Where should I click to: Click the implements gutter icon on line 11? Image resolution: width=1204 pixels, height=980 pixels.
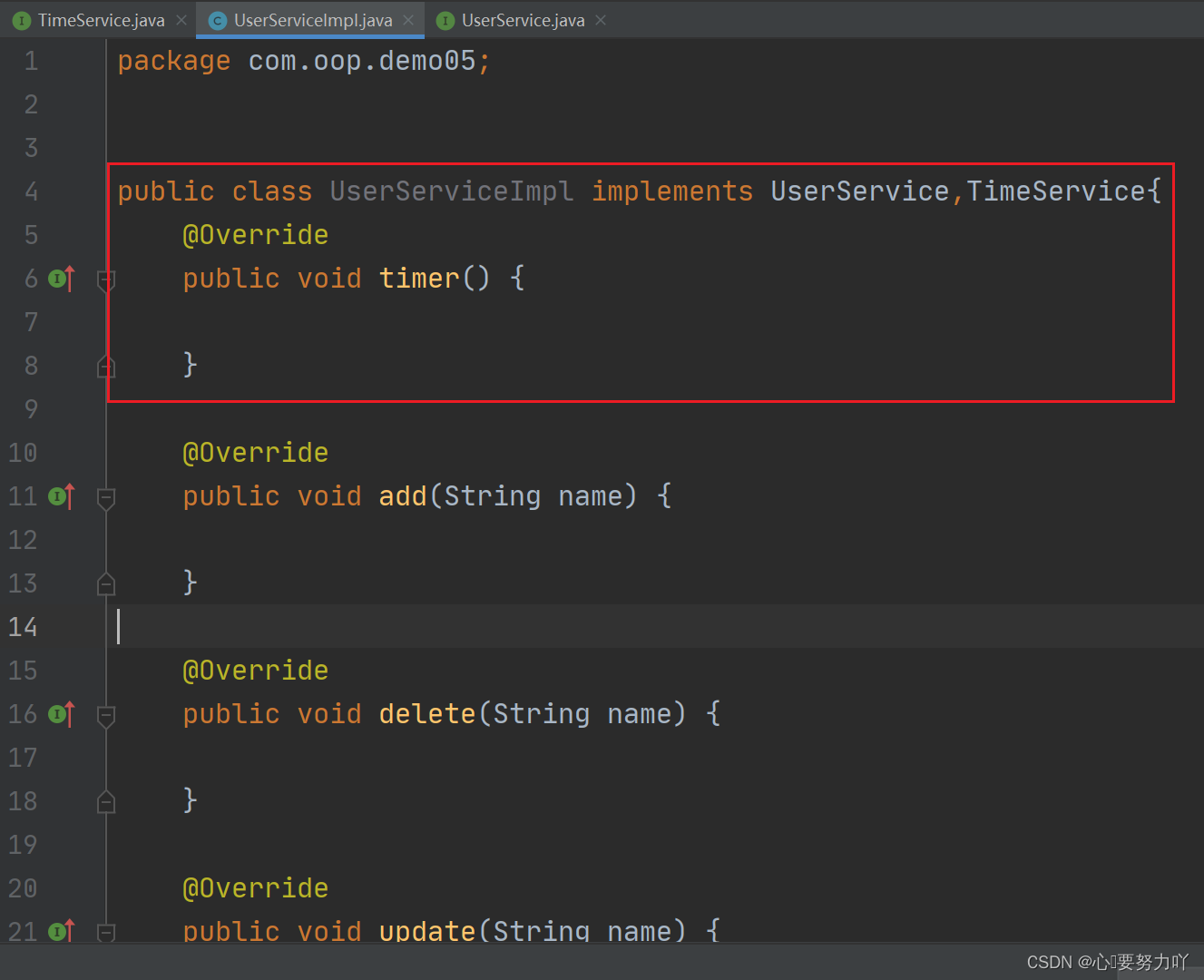pos(61,496)
